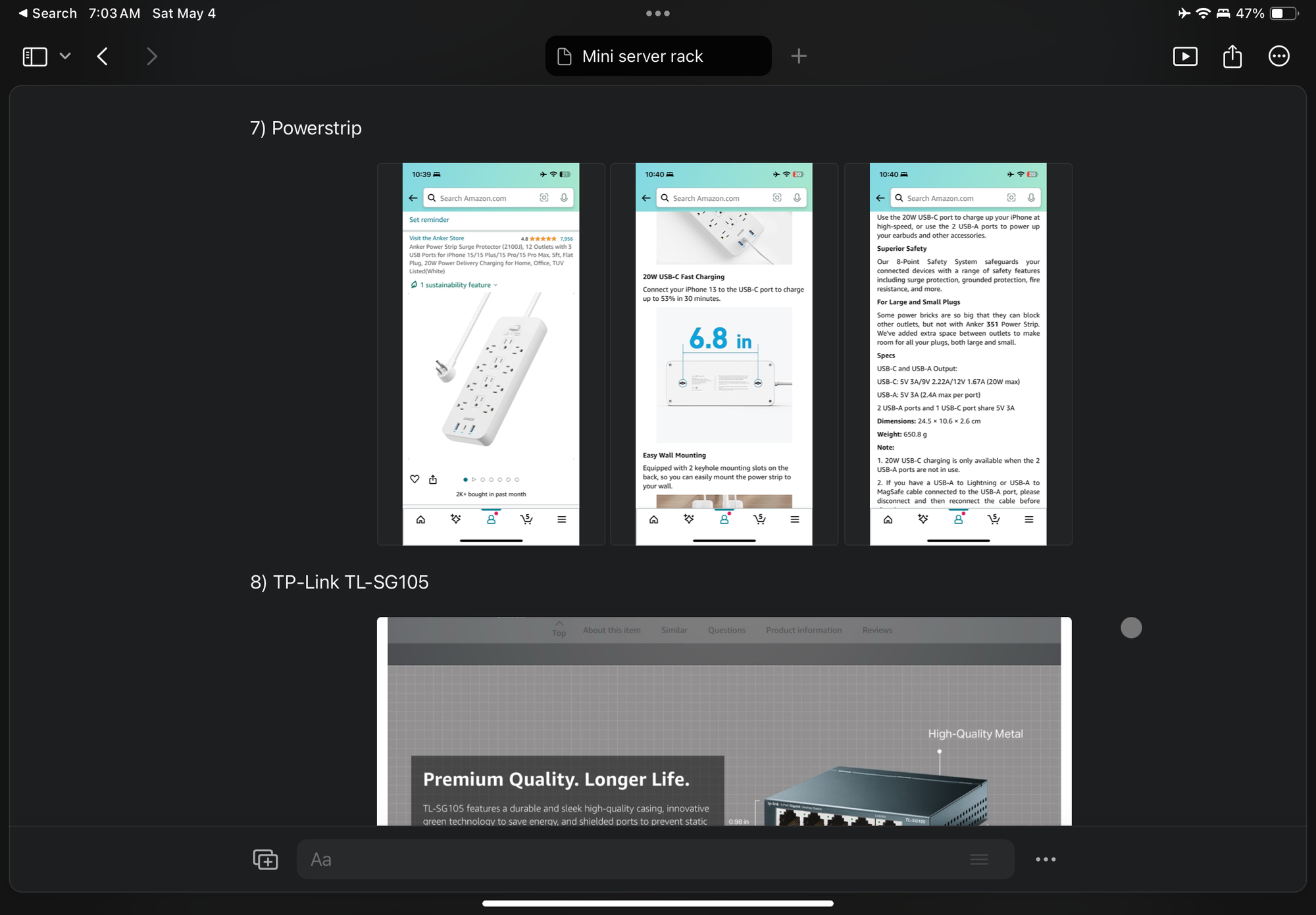The height and width of the screenshot is (915, 1316).
Task: Tap the three-dot multitasking control
Action: click(x=658, y=13)
